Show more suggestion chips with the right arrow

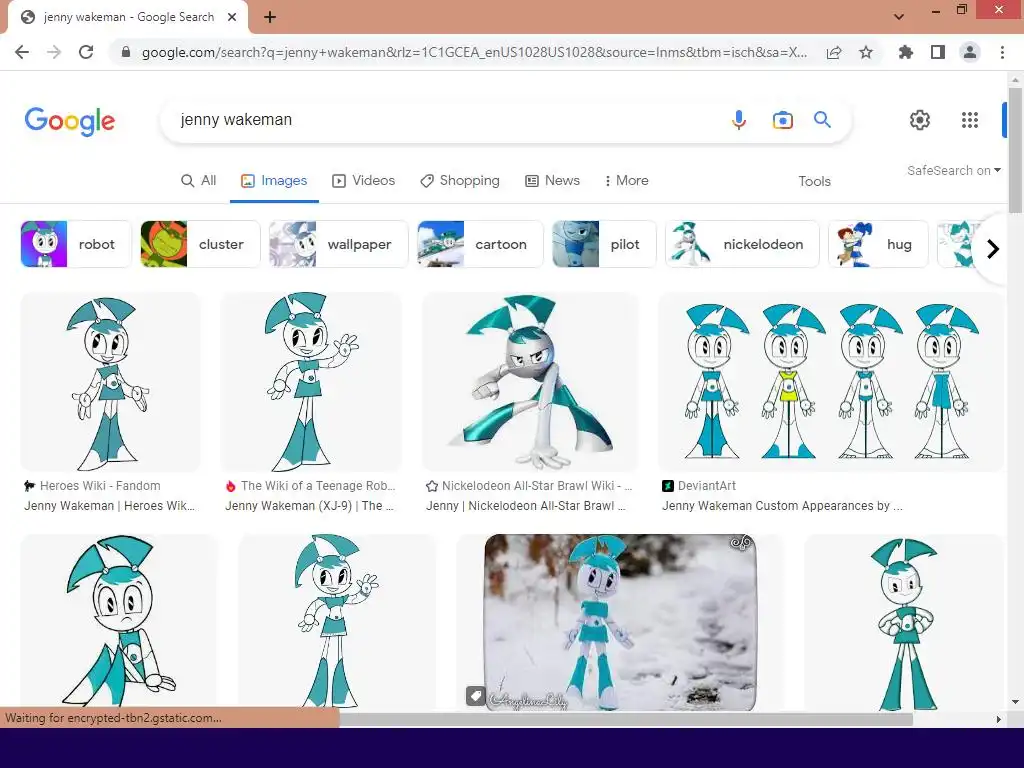[x=993, y=249]
